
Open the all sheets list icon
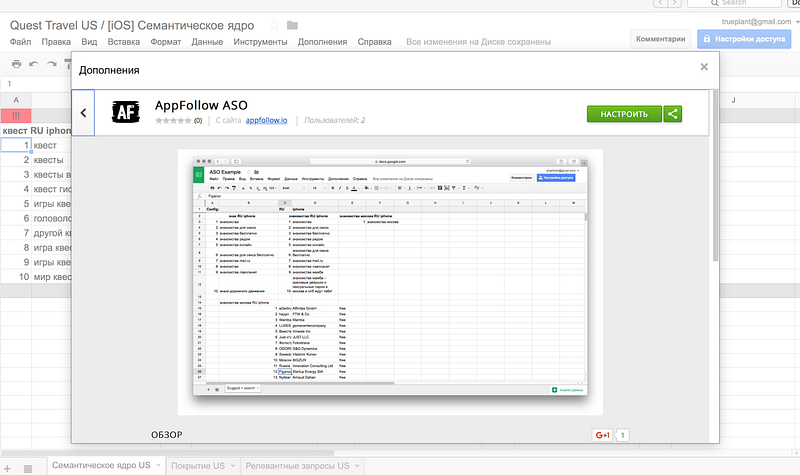point(28,468)
